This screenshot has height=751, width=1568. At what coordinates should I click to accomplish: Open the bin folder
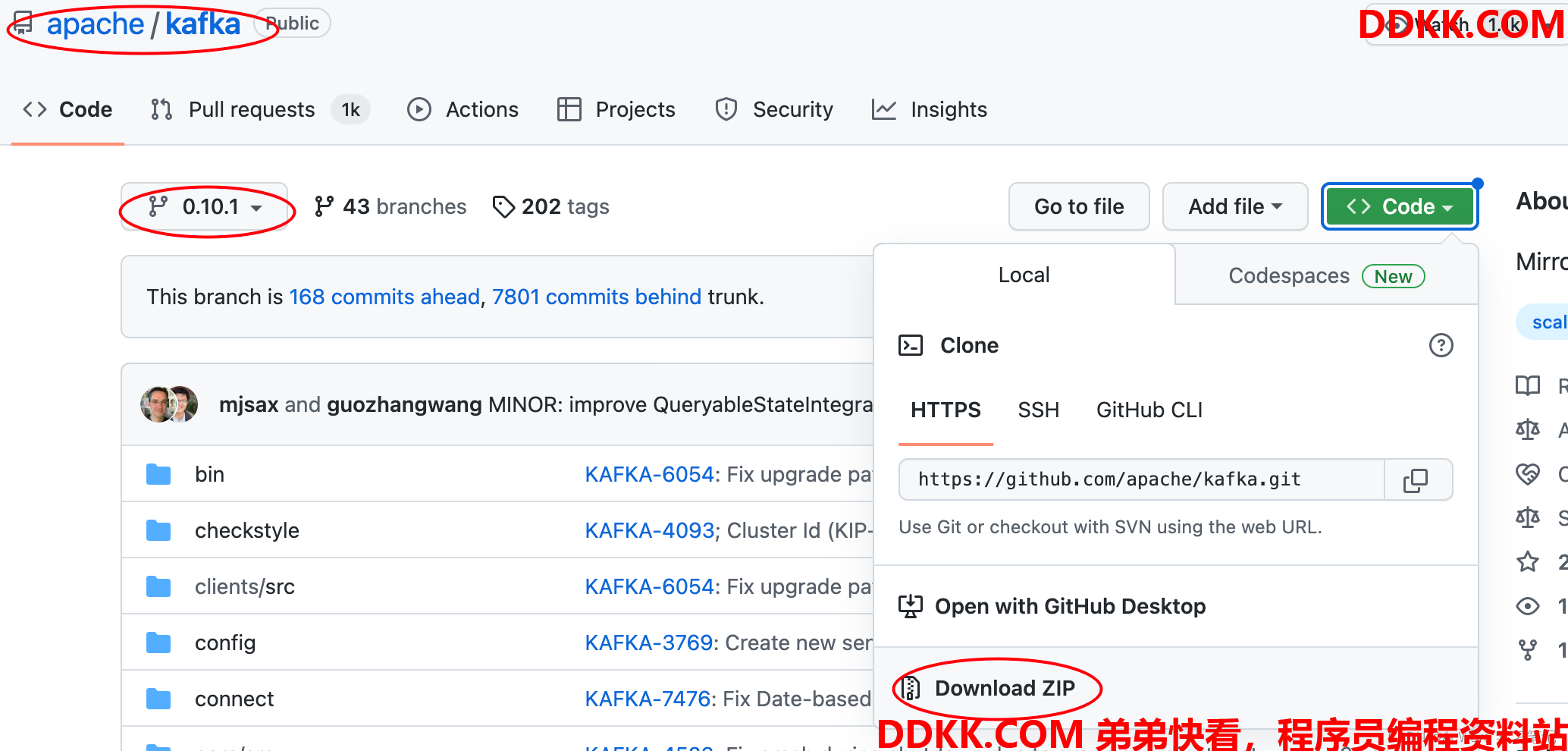pyautogui.click(x=209, y=474)
